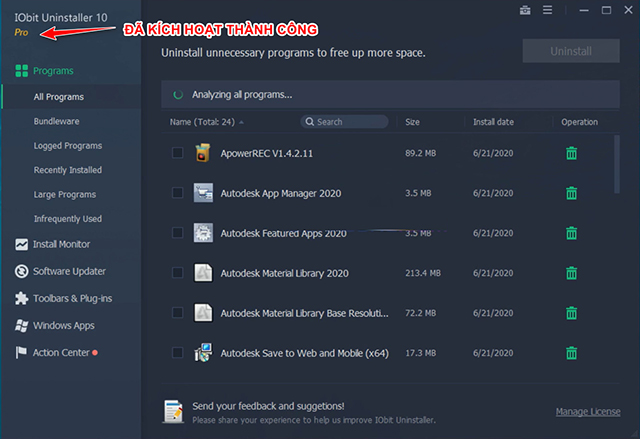Click the program list vertical scrollbar

(x=617, y=164)
